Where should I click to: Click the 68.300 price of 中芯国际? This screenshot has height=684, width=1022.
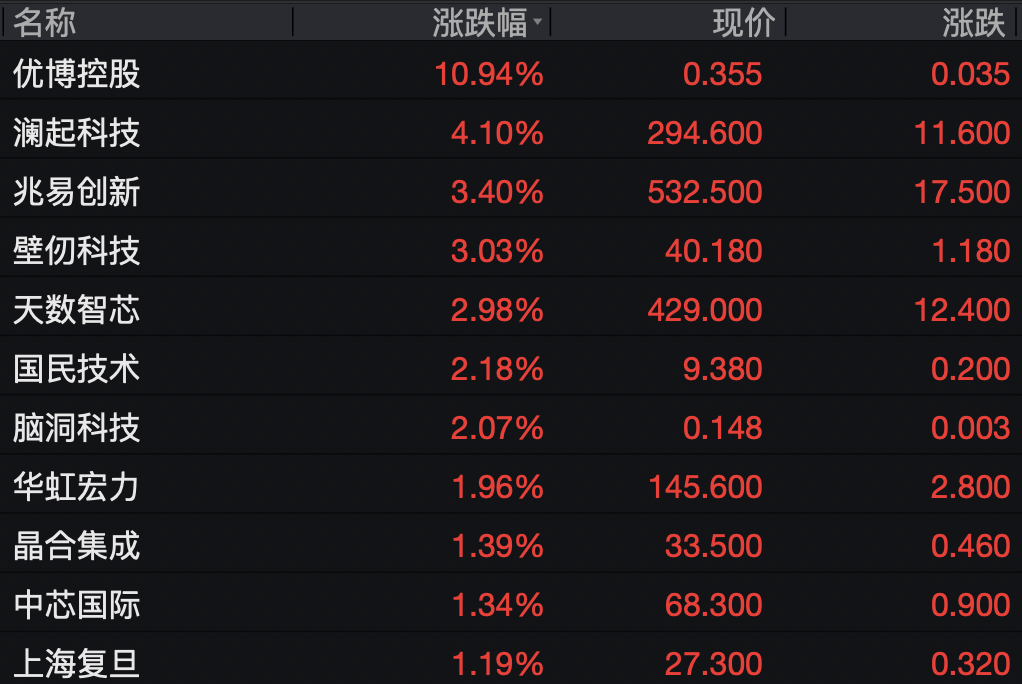point(714,605)
